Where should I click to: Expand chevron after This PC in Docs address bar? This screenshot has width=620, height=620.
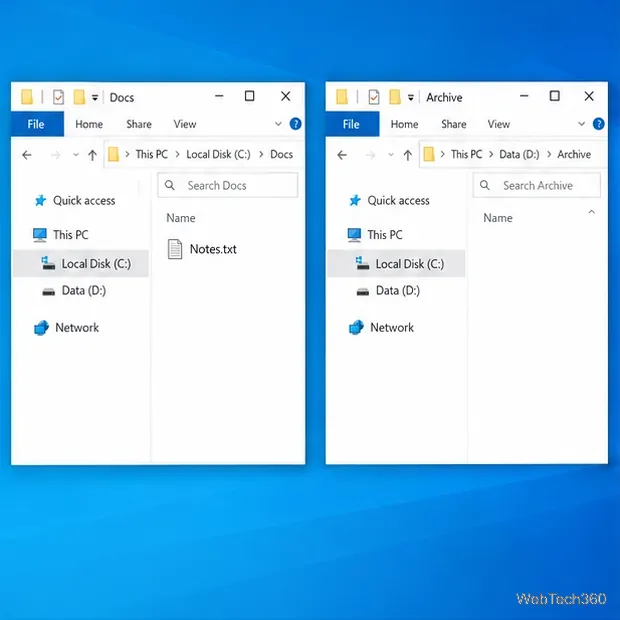click(178, 154)
